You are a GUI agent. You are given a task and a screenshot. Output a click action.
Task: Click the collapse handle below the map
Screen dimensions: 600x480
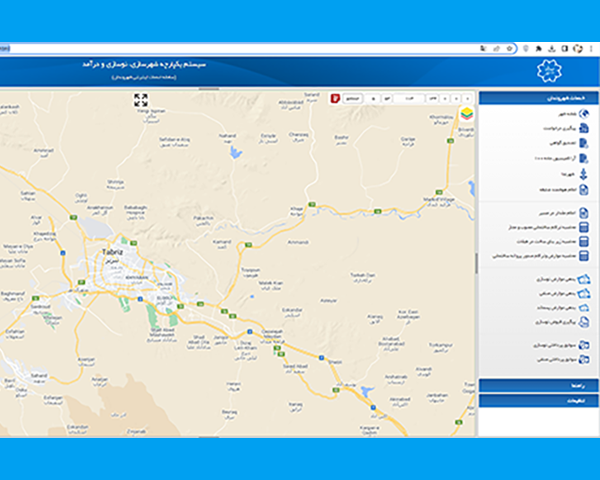tap(209, 436)
